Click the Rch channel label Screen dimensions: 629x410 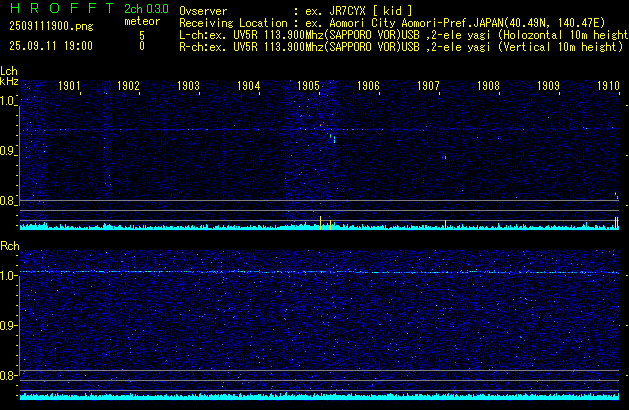point(10,246)
